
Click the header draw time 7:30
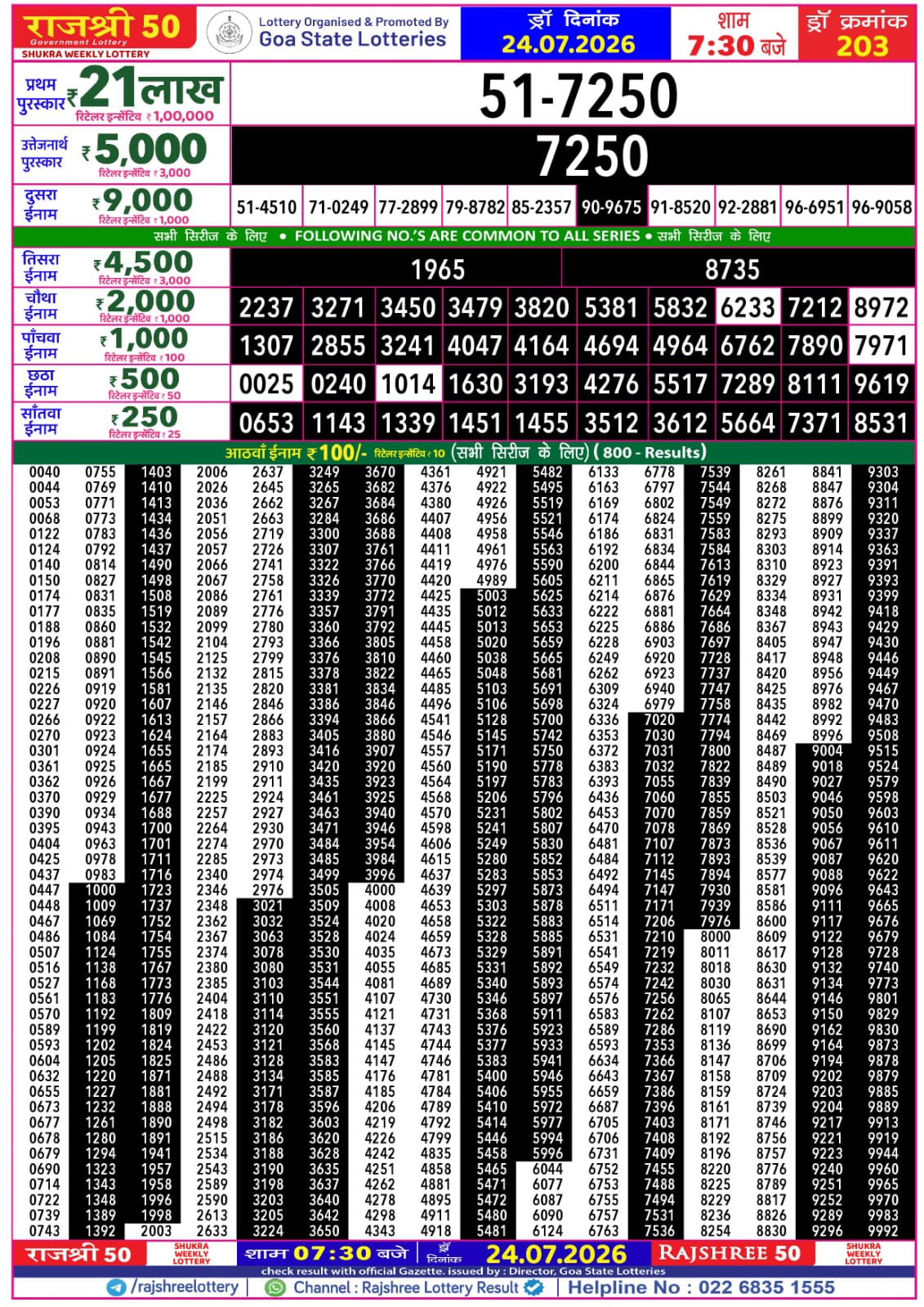point(721,46)
